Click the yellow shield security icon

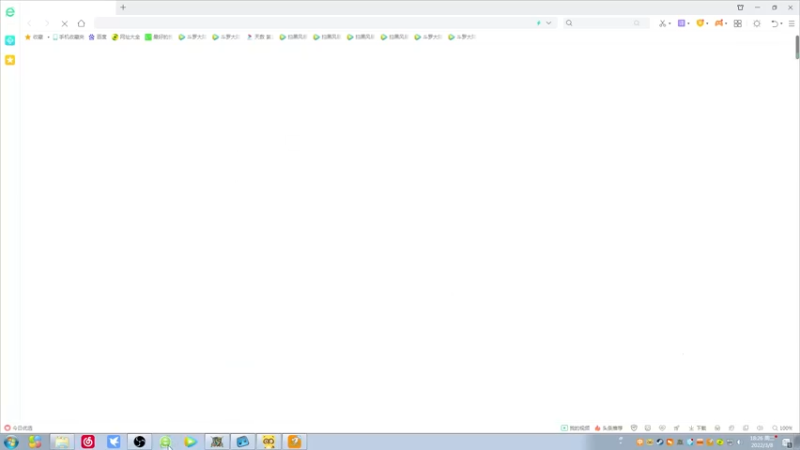[700, 23]
